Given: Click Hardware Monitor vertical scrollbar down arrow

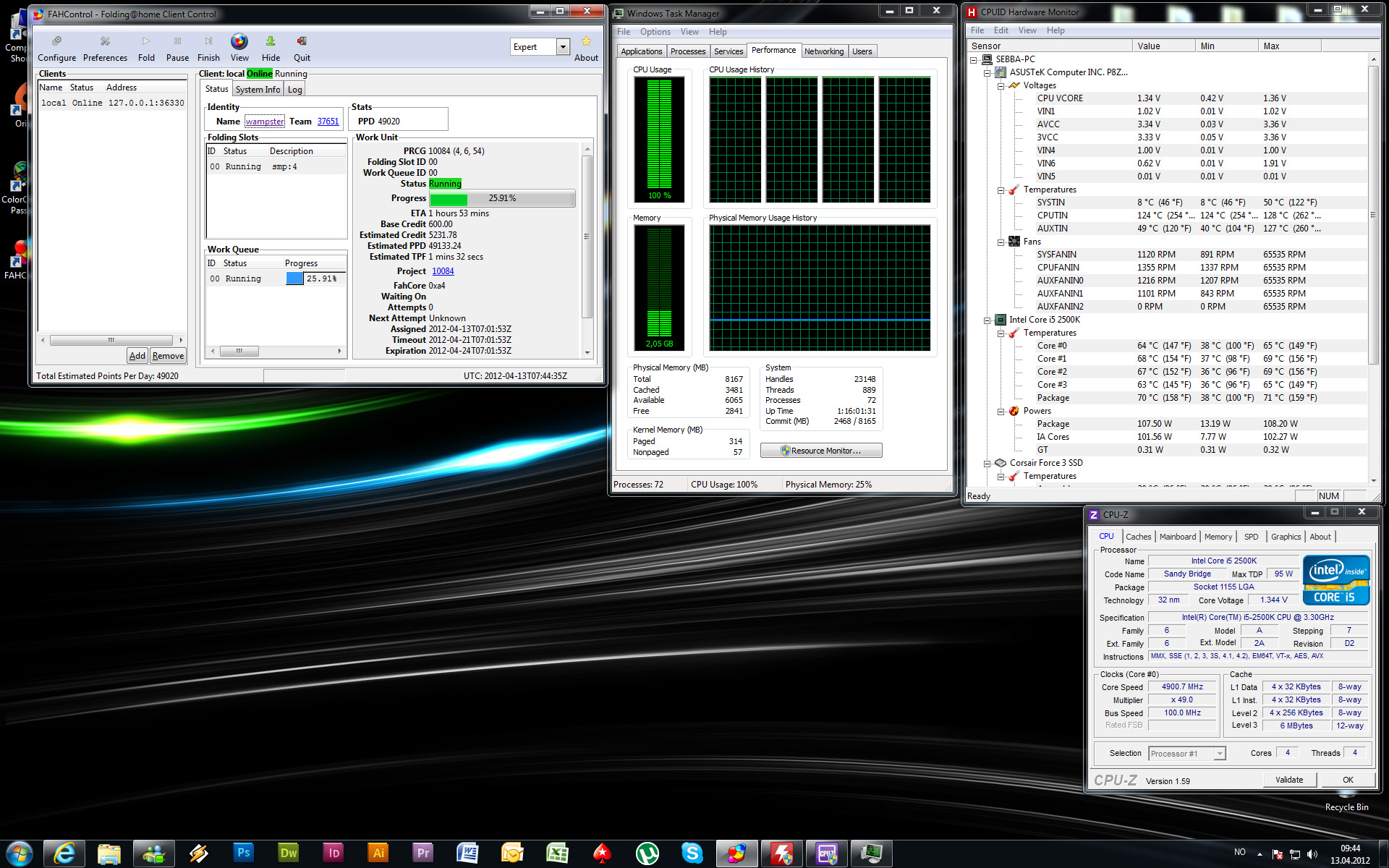Looking at the screenshot, I should tap(1373, 480).
